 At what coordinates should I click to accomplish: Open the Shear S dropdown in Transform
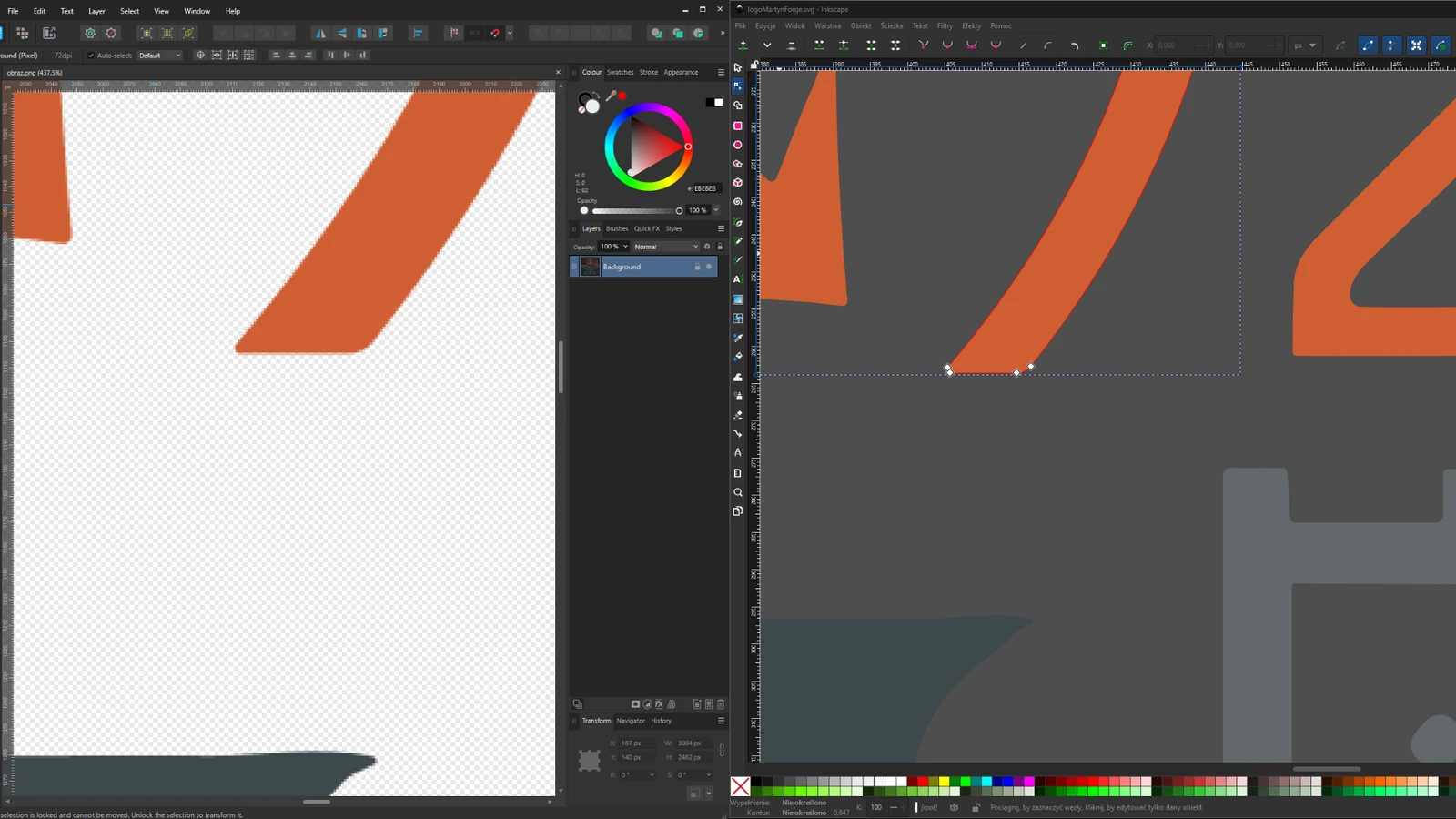(709, 775)
